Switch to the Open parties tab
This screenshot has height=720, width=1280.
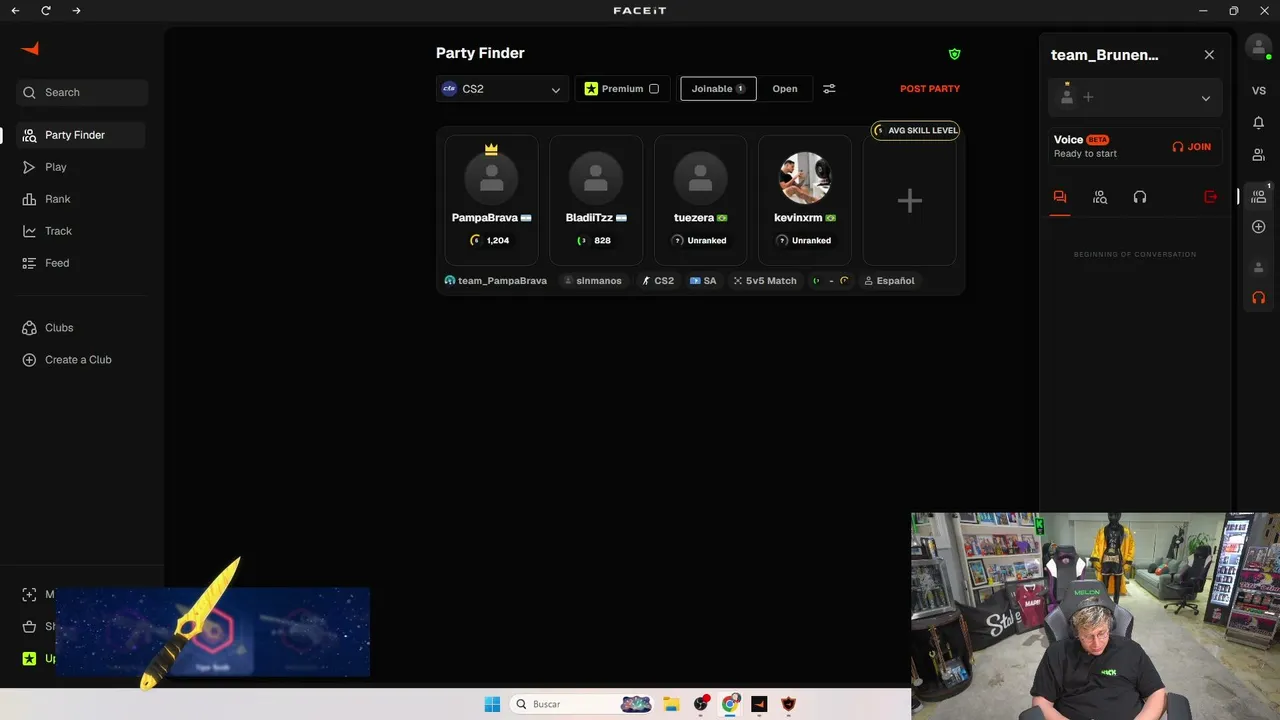(x=785, y=89)
